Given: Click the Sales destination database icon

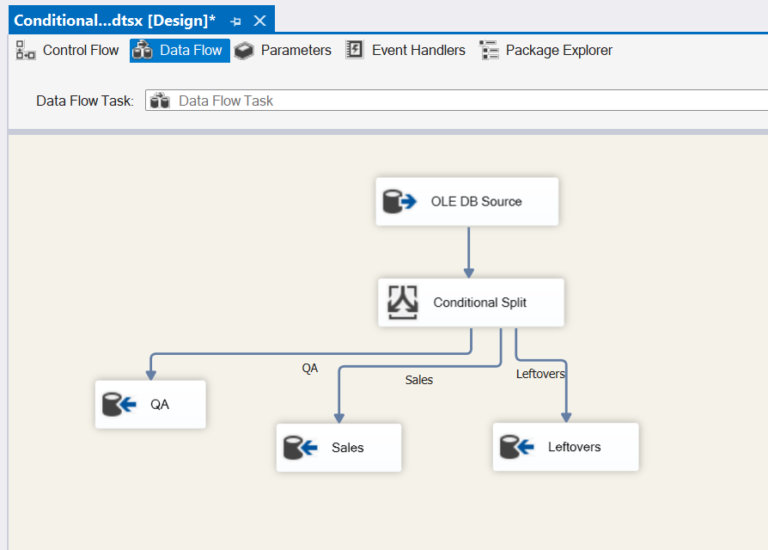Looking at the screenshot, I should coord(300,448).
